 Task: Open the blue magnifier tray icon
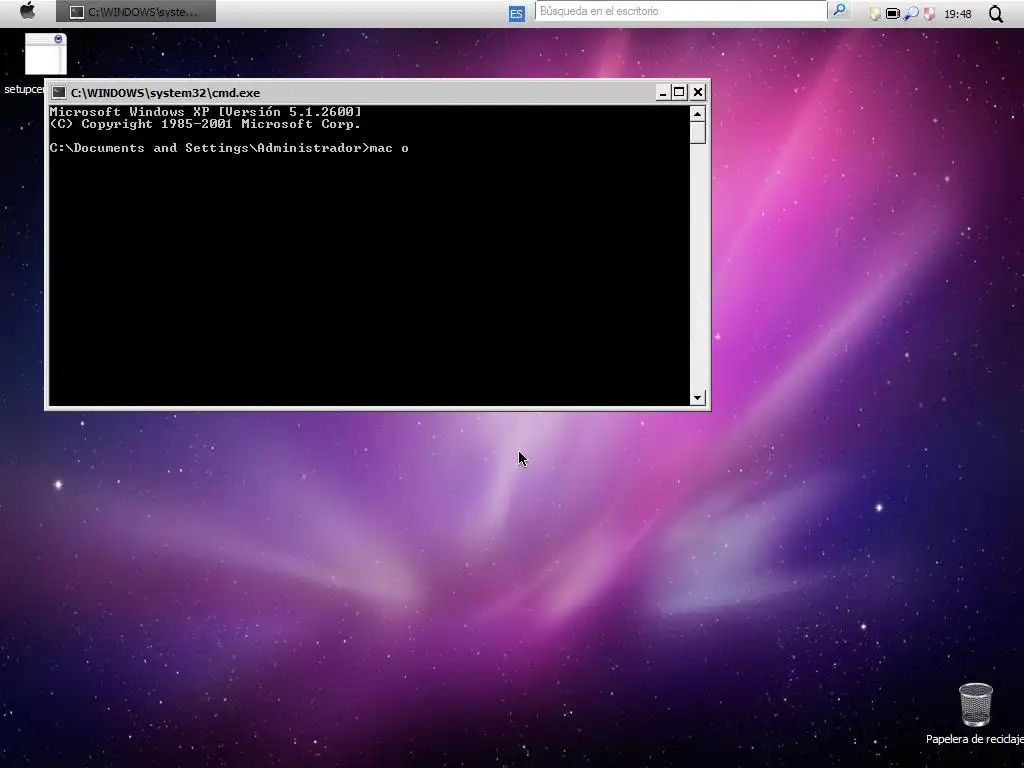(x=911, y=14)
